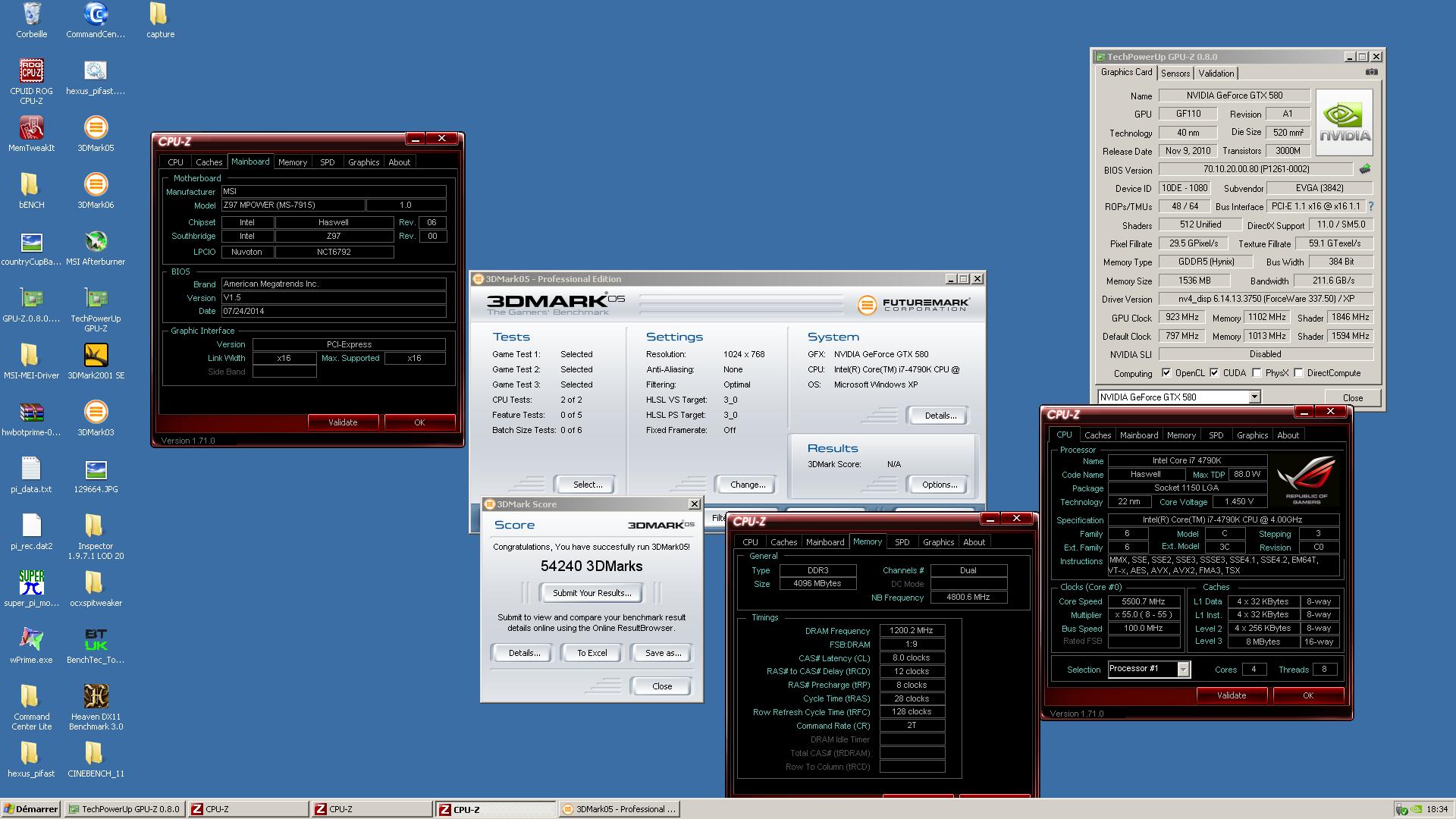Click Select button under Tests
1456x819 pixels.
pyautogui.click(x=588, y=485)
